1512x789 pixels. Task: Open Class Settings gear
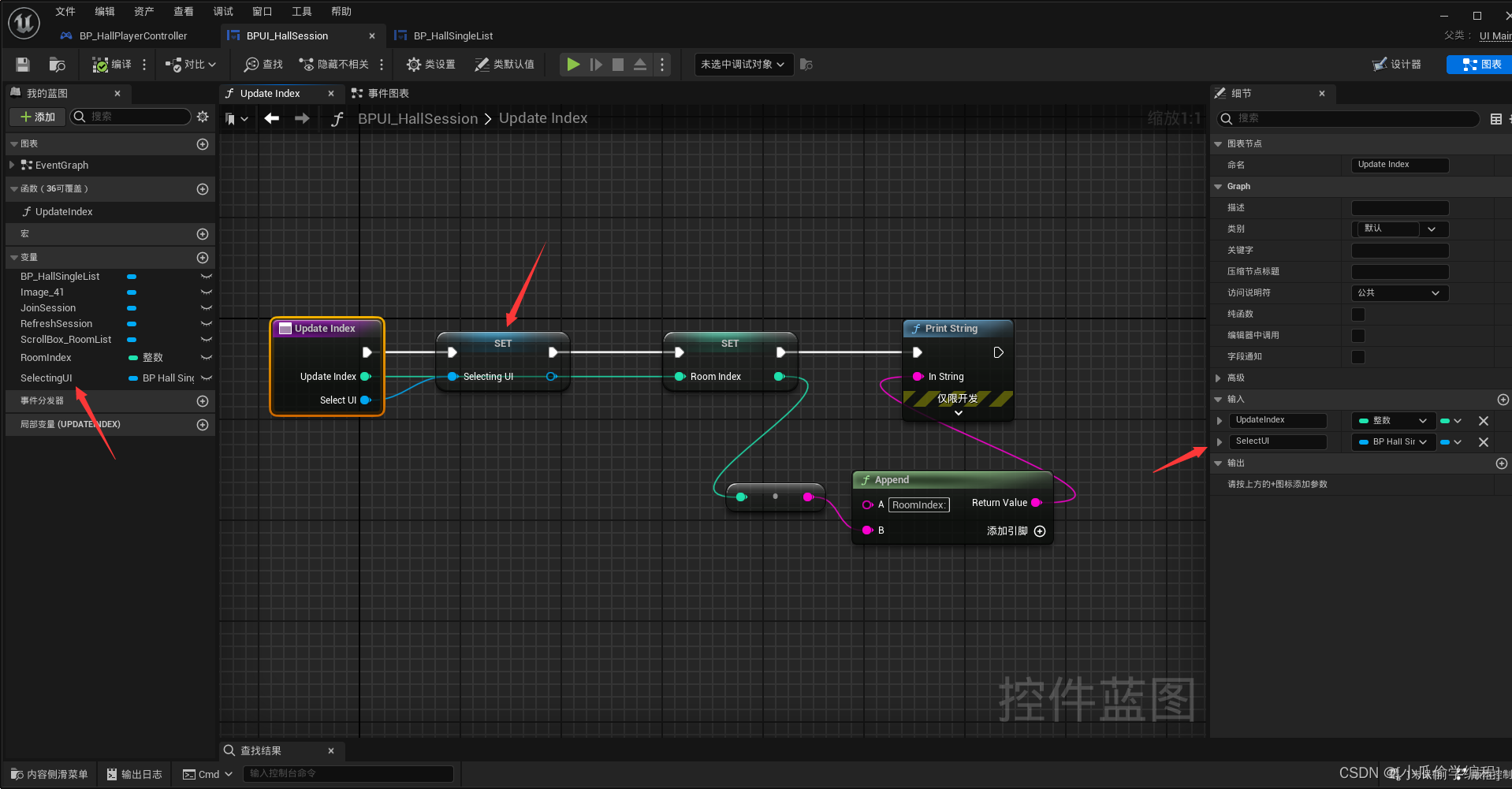(413, 65)
